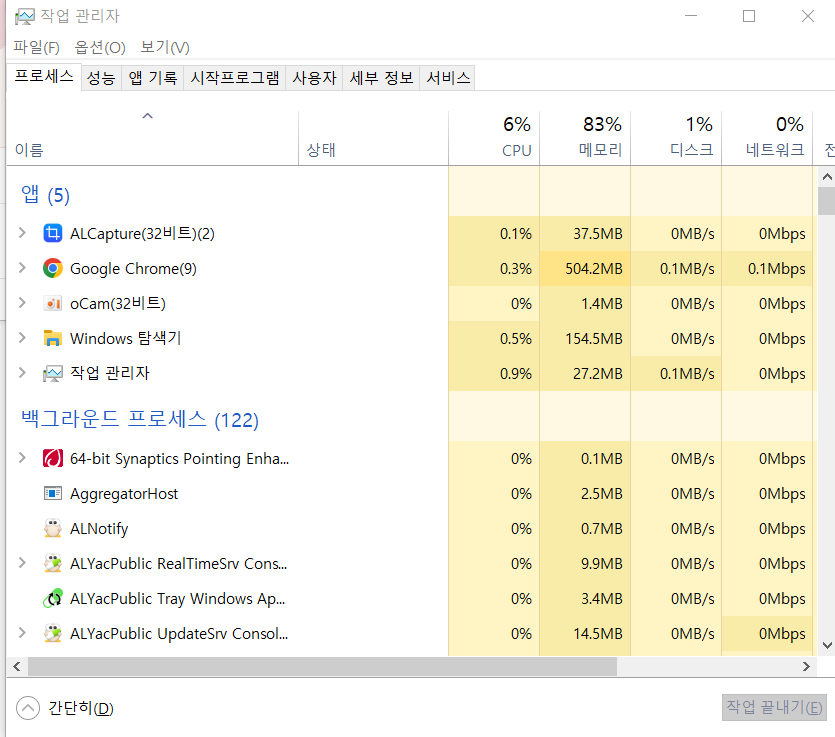
Task: Open the 시작프로그램 tab
Action: [x=235, y=78]
